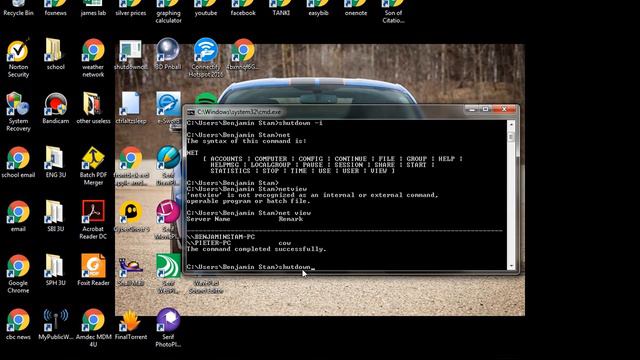Image resolution: width=640 pixels, height=360 pixels.
Task: Launch the e-Sword shortcut
Action: click(168, 109)
